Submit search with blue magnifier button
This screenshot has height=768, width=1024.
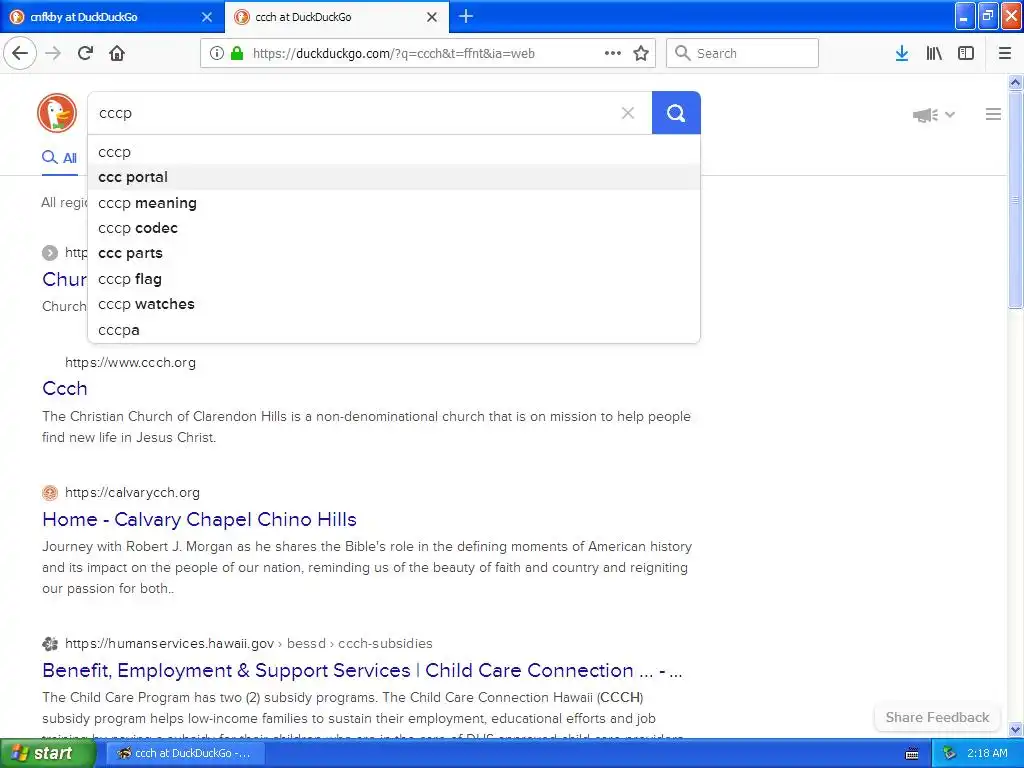pos(676,113)
